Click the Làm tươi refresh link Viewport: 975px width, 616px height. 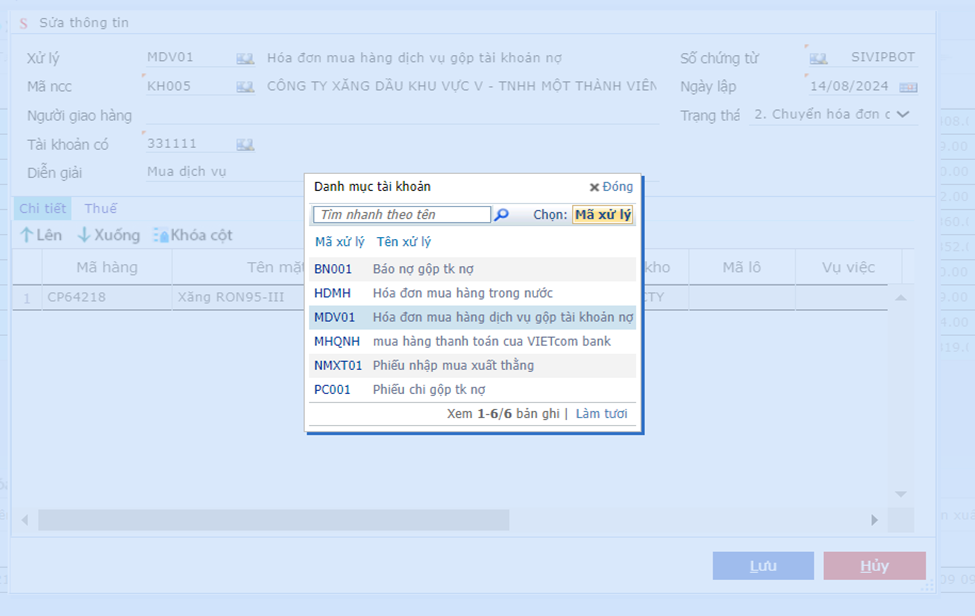[x=601, y=413]
